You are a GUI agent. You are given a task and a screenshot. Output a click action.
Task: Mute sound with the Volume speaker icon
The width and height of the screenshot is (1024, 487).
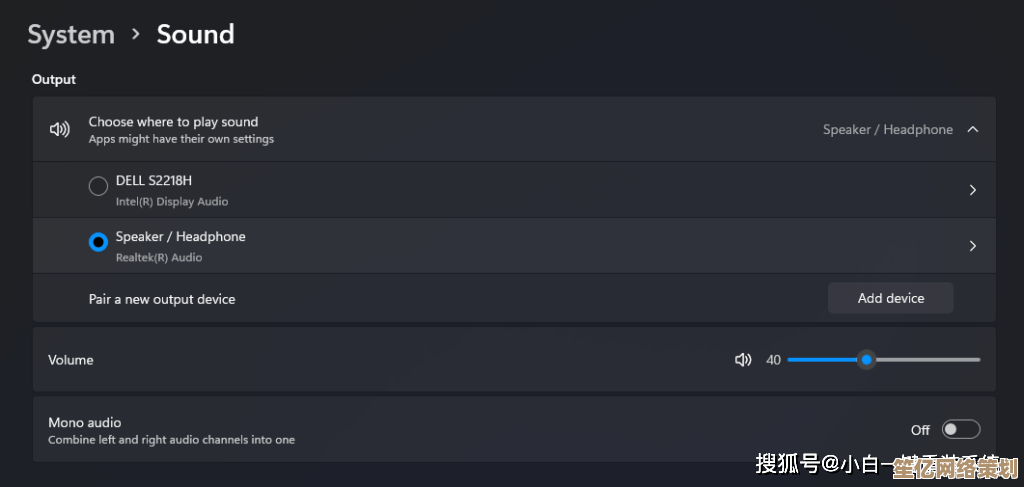pyautogui.click(x=743, y=360)
